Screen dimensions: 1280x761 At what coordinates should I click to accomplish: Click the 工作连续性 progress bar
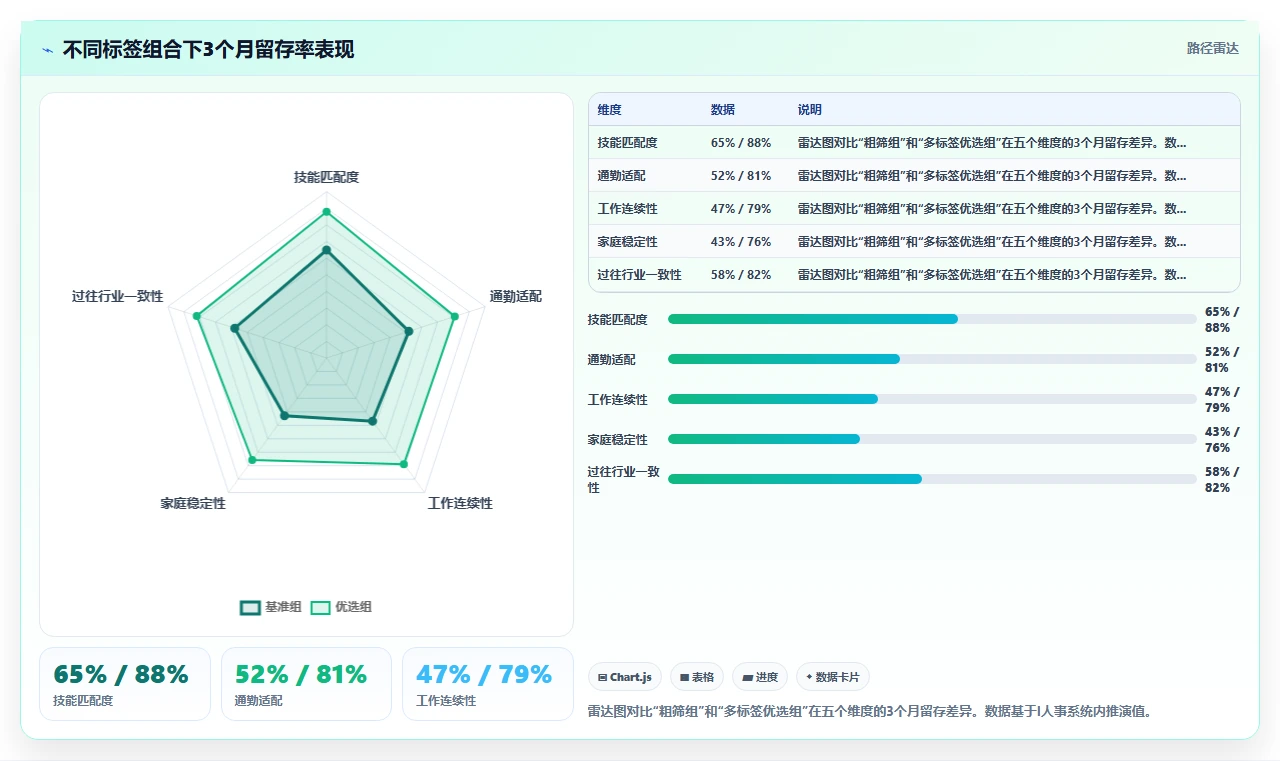(x=932, y=399)
